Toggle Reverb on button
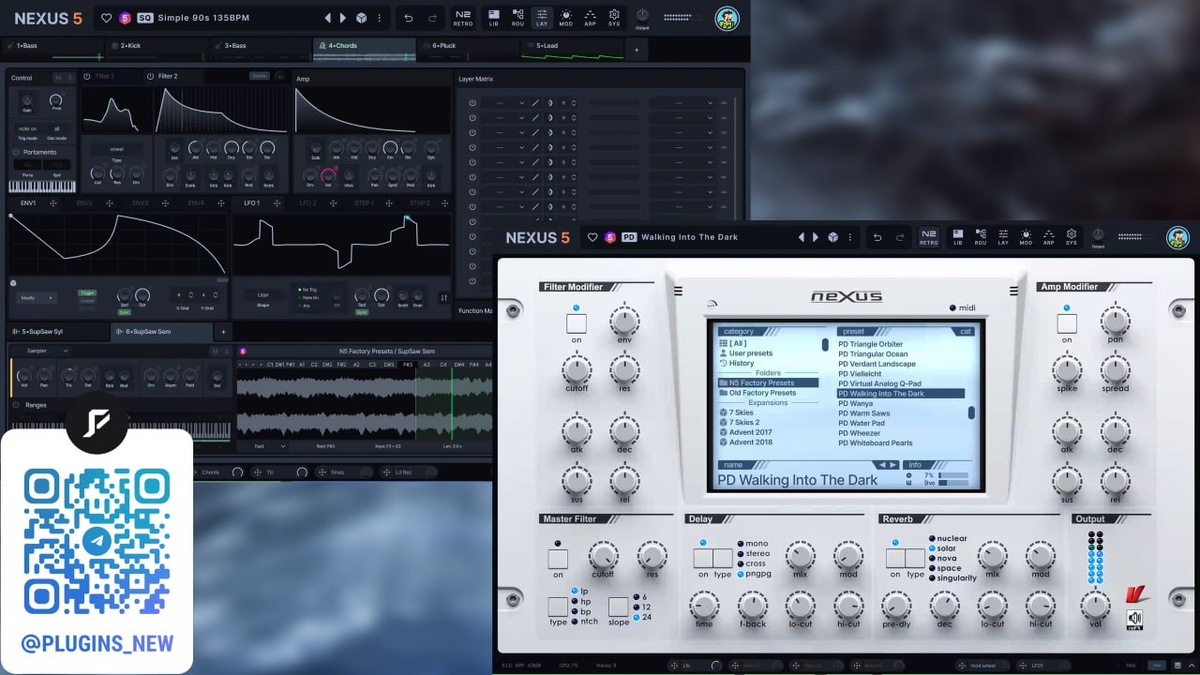1200x675 pixels. click(895, 558)
